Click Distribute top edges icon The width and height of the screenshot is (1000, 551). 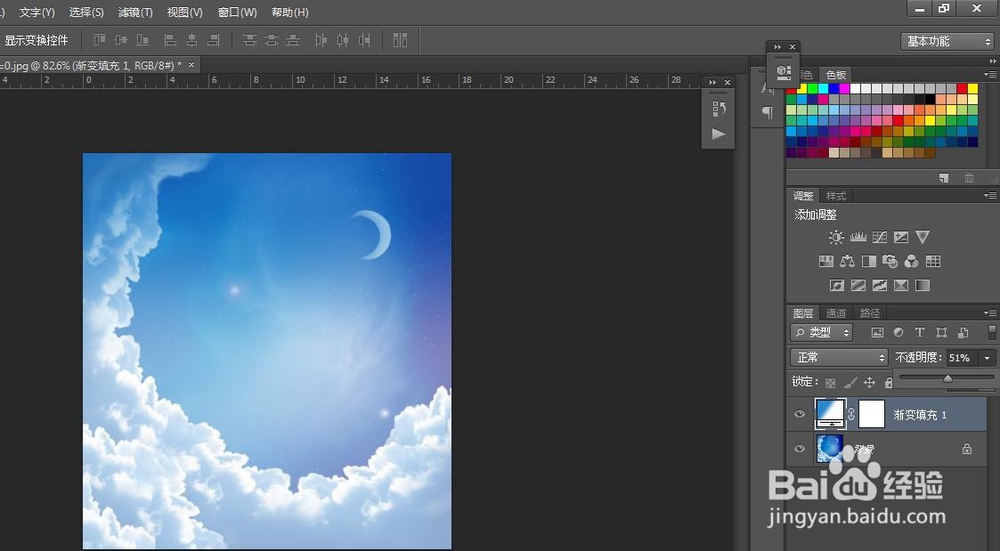click(x=250, y=40)
